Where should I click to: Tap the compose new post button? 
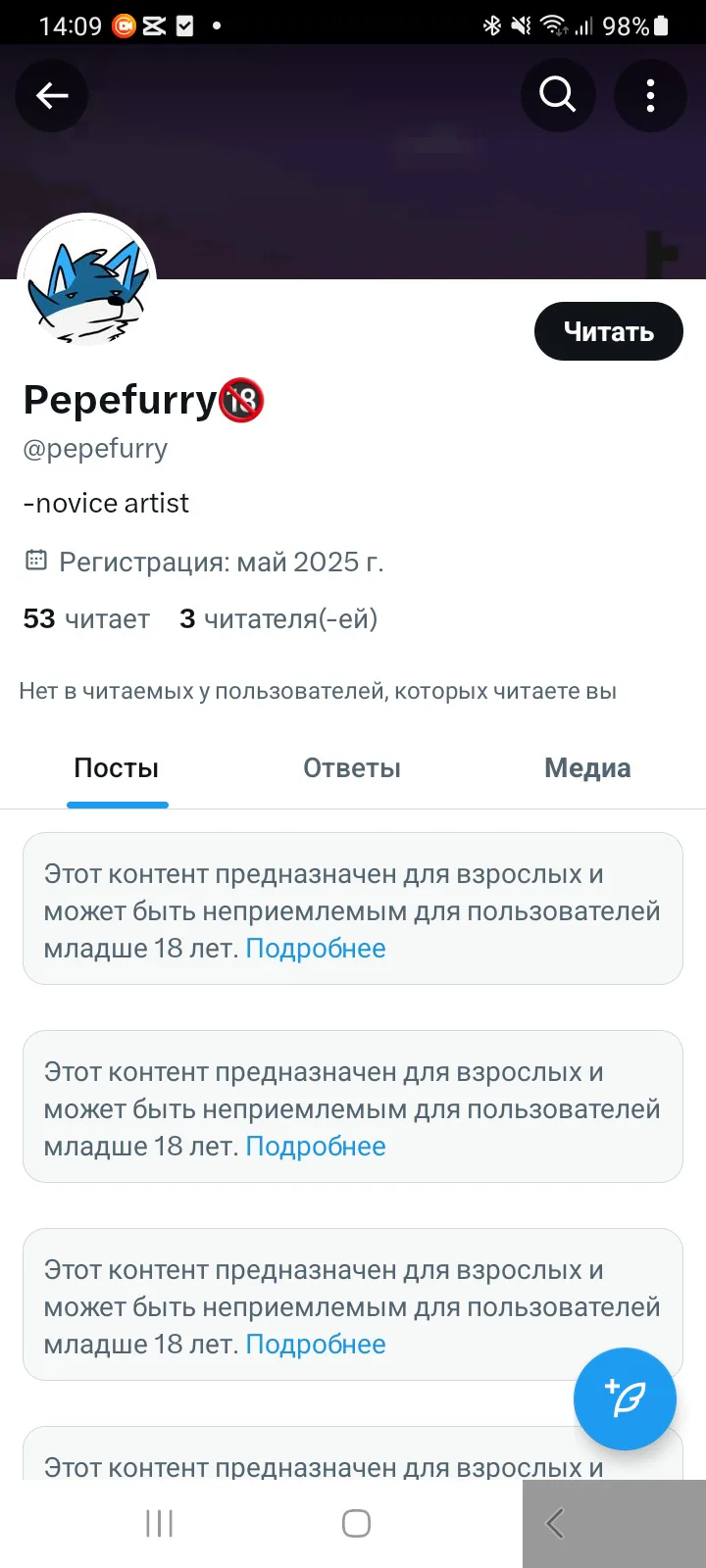coord(625,1398)
